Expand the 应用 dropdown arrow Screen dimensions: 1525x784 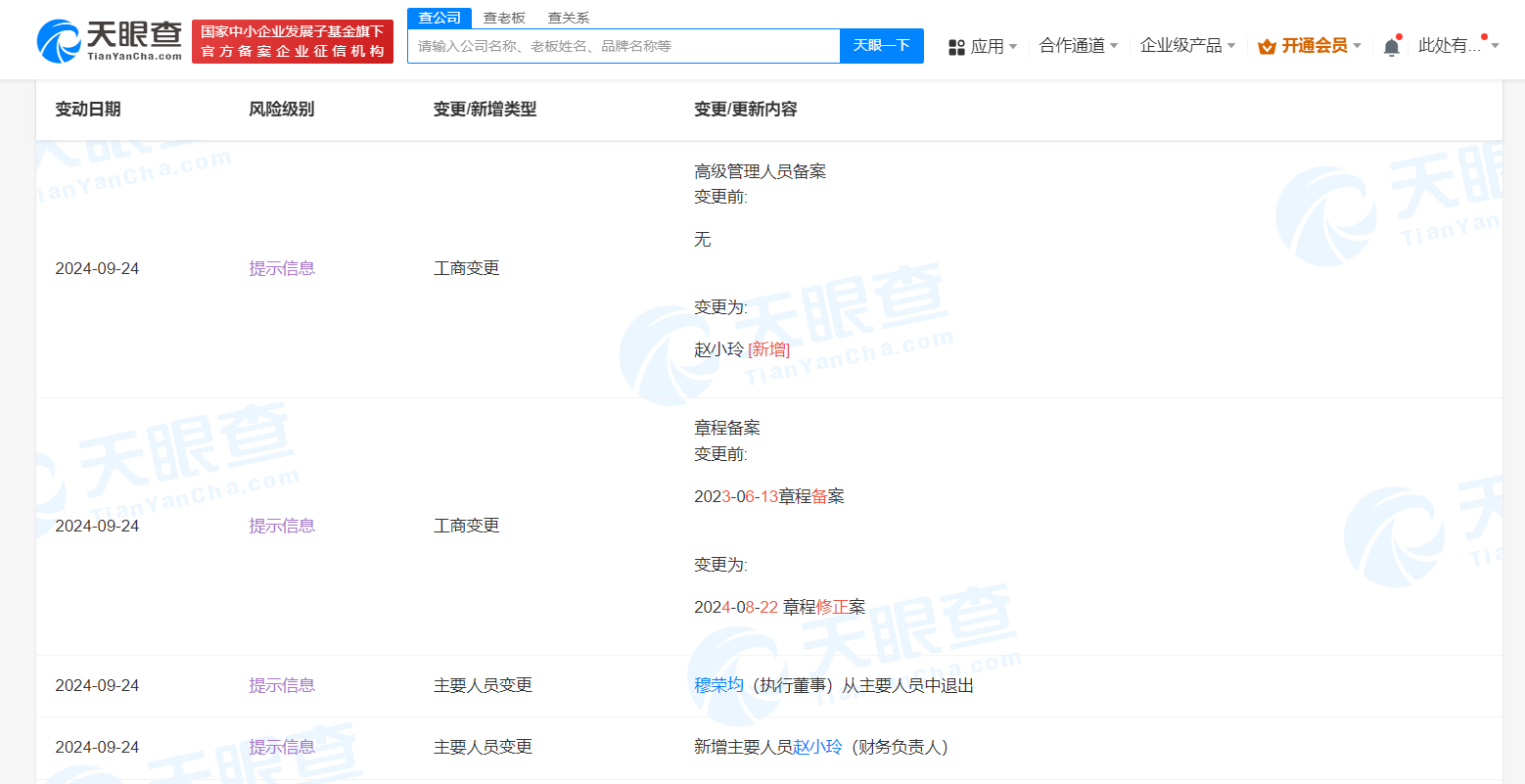pos(1013,46)
